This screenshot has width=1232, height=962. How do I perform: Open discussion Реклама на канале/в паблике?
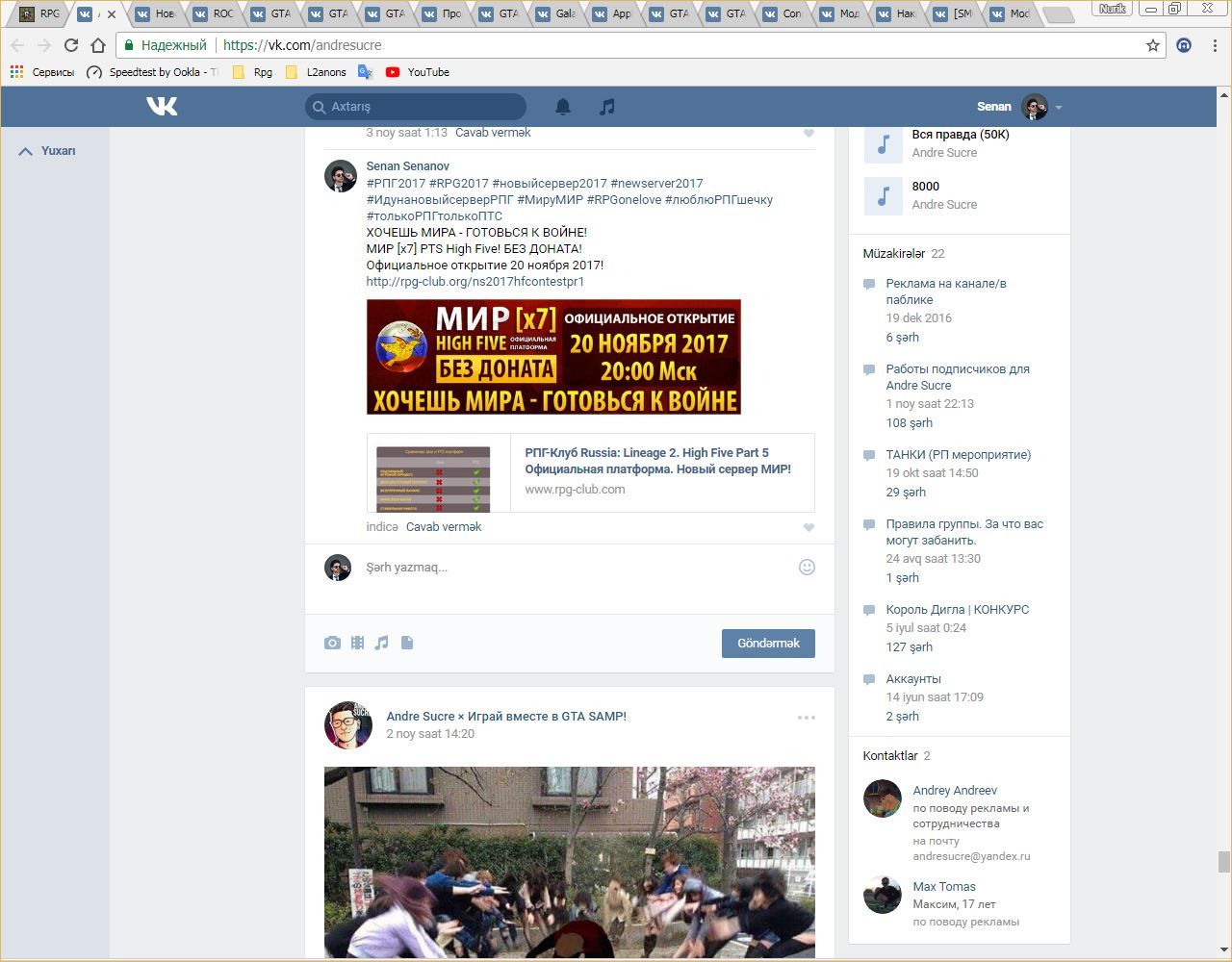pyautogui.click(x=946, y=291)
